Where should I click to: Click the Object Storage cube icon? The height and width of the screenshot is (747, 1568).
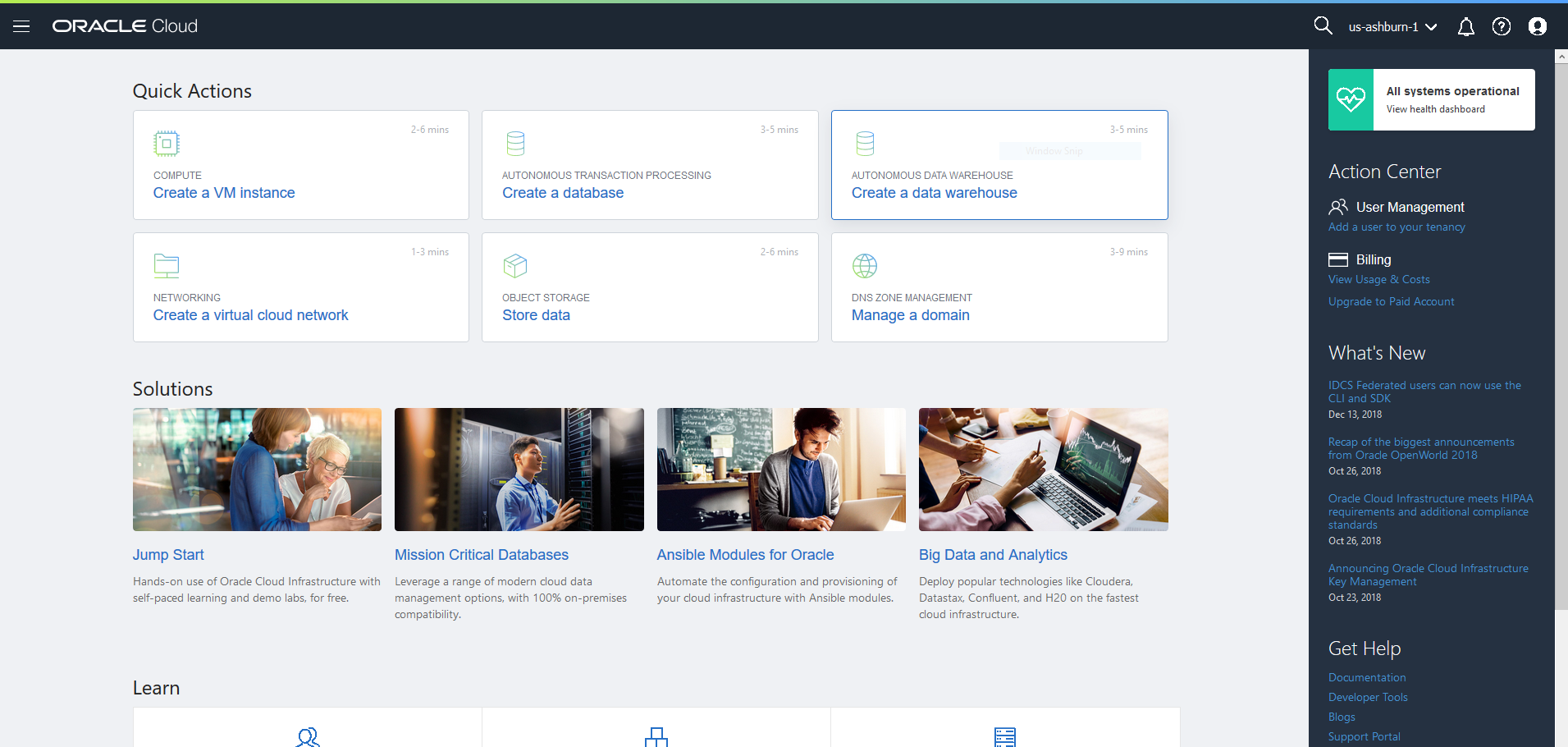[x=515, y=266]
